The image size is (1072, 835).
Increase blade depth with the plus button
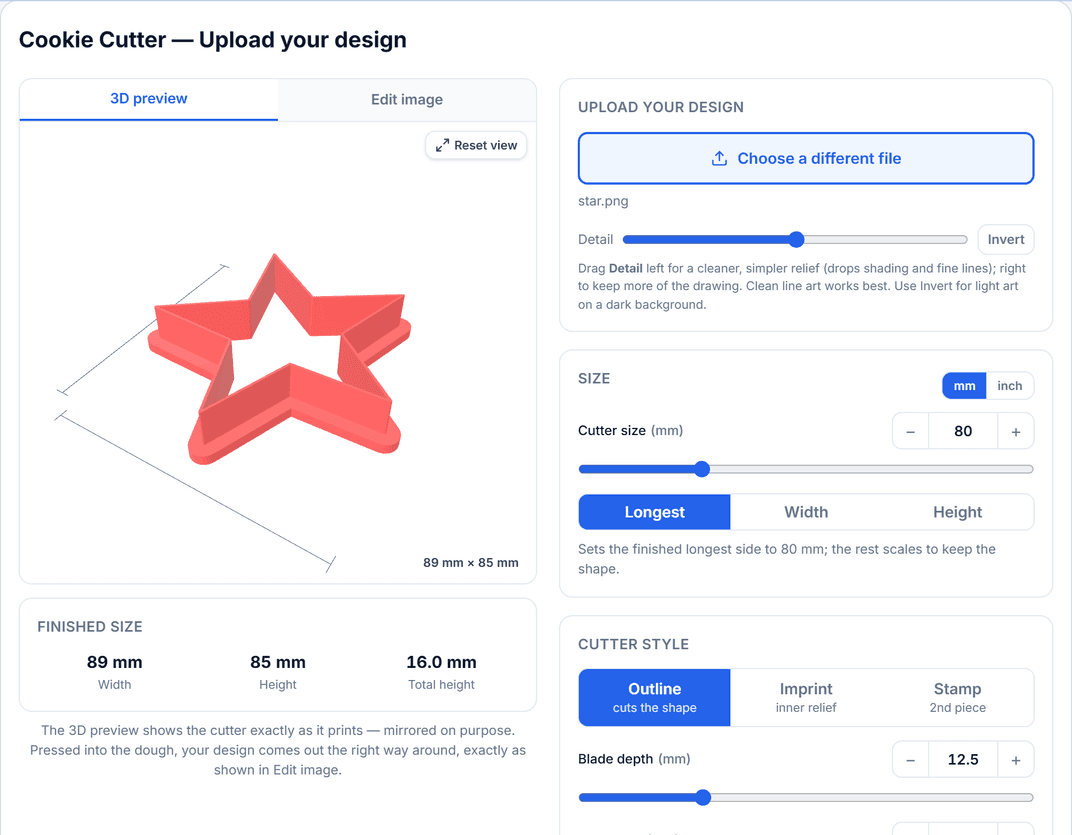[x=1016, y=760]
